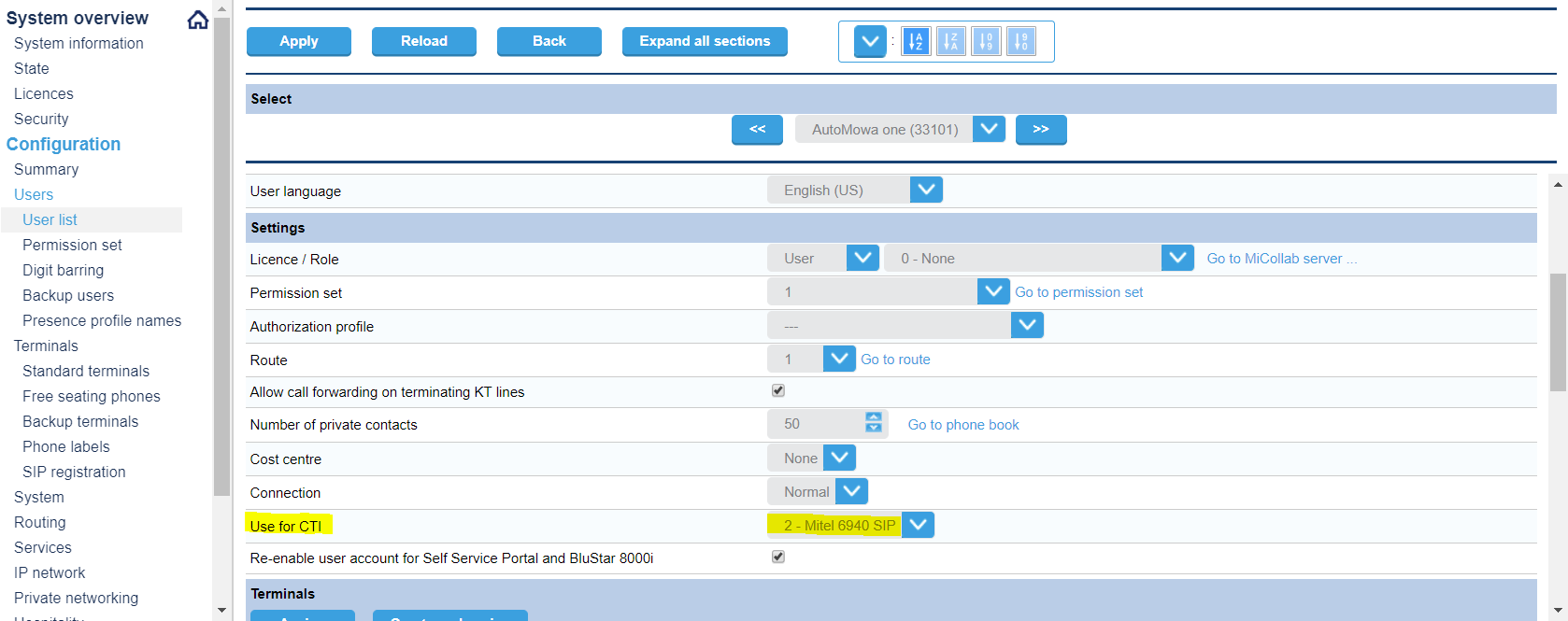This screenshot has width=1568, height=621.
Task: Click the Apply button
Action: [x=298, y=41]
